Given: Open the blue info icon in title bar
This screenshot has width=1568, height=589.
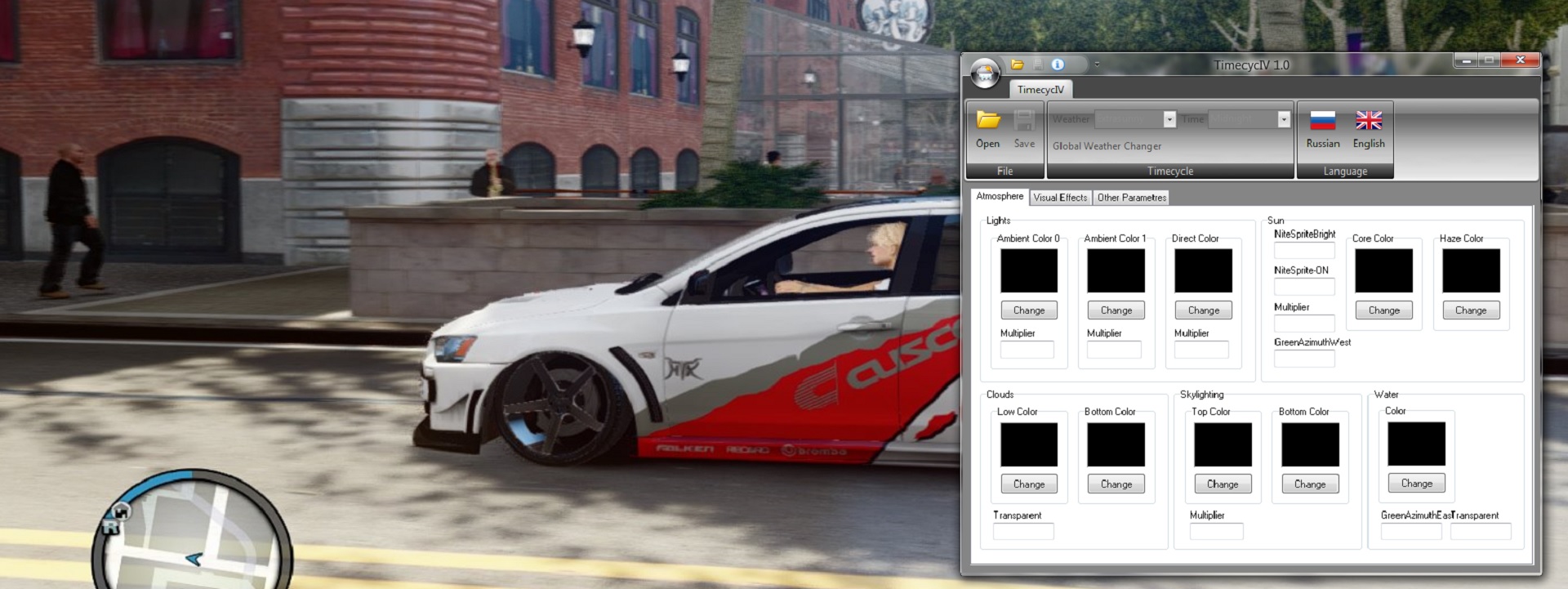Looking at the screenshot, I should [1058, 65].
